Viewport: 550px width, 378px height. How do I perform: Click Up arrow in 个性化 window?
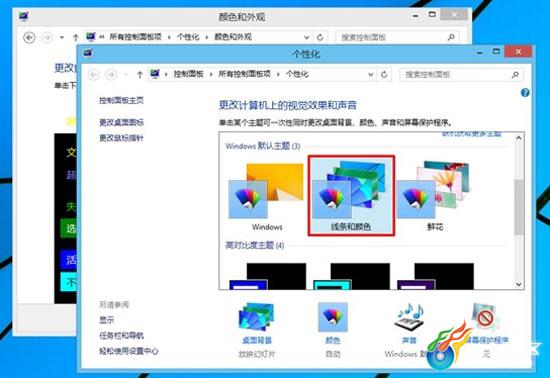140,75
